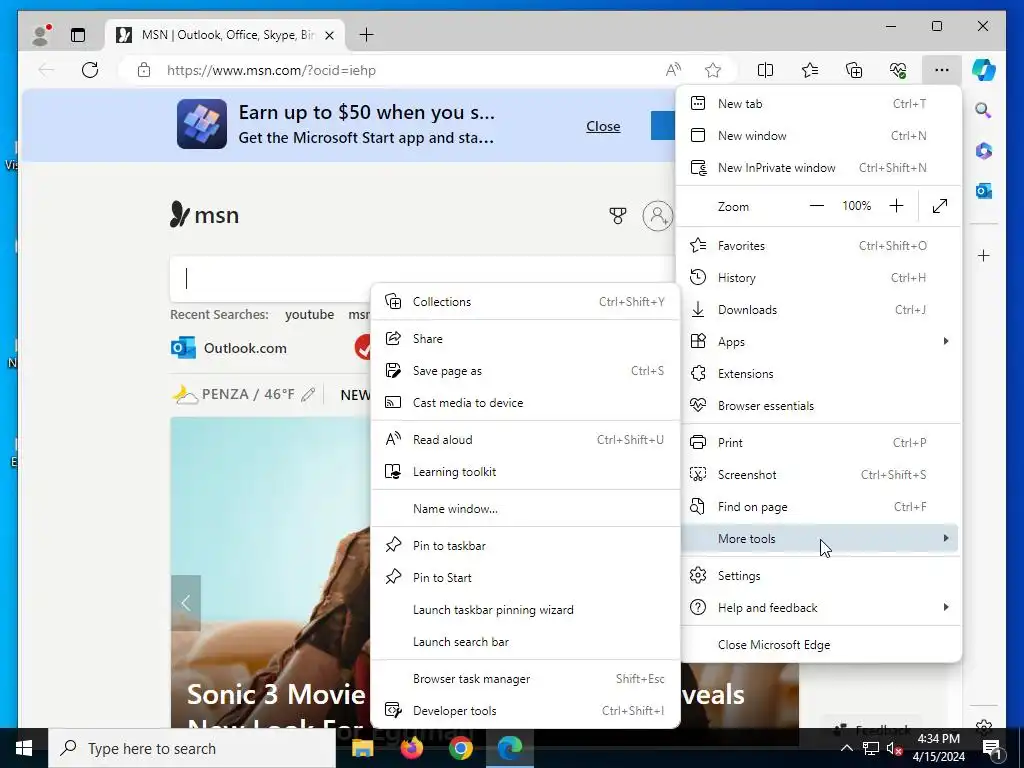Select Read aloud in the submenu

[x=525, y=440]
